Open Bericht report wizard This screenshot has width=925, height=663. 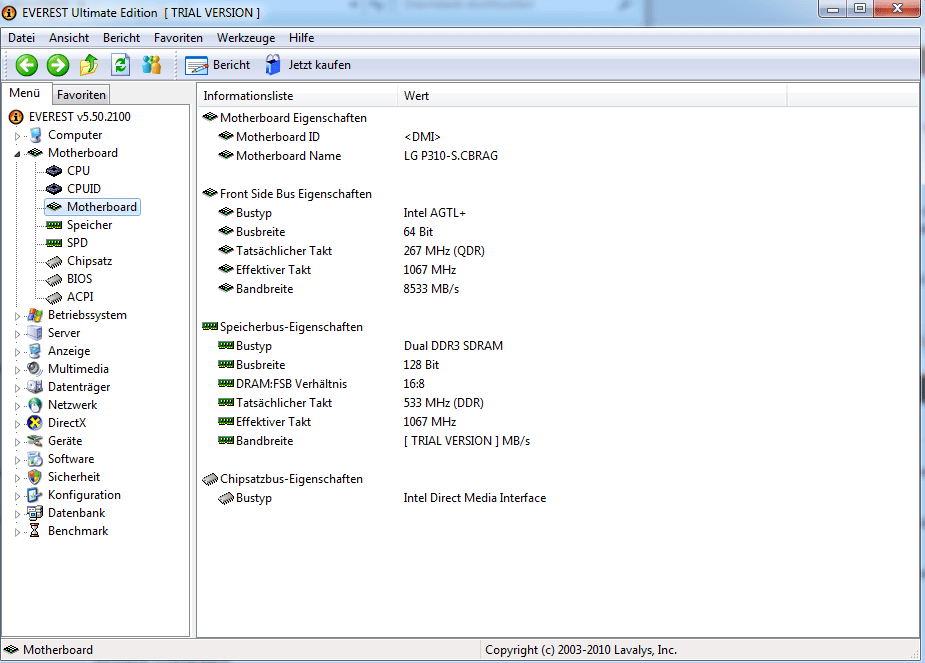218,65
